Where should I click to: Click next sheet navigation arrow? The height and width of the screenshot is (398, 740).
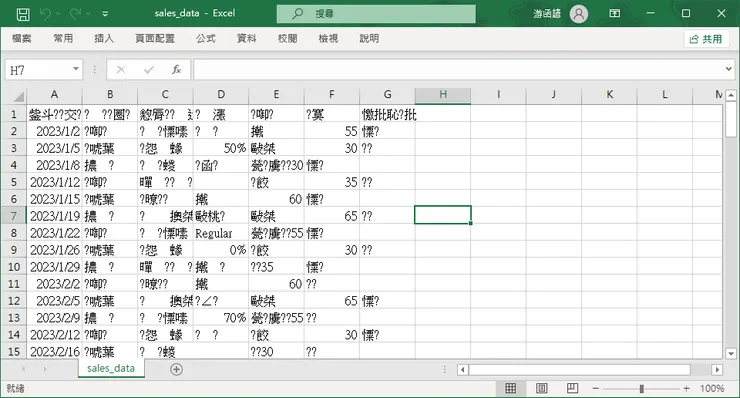45,369
